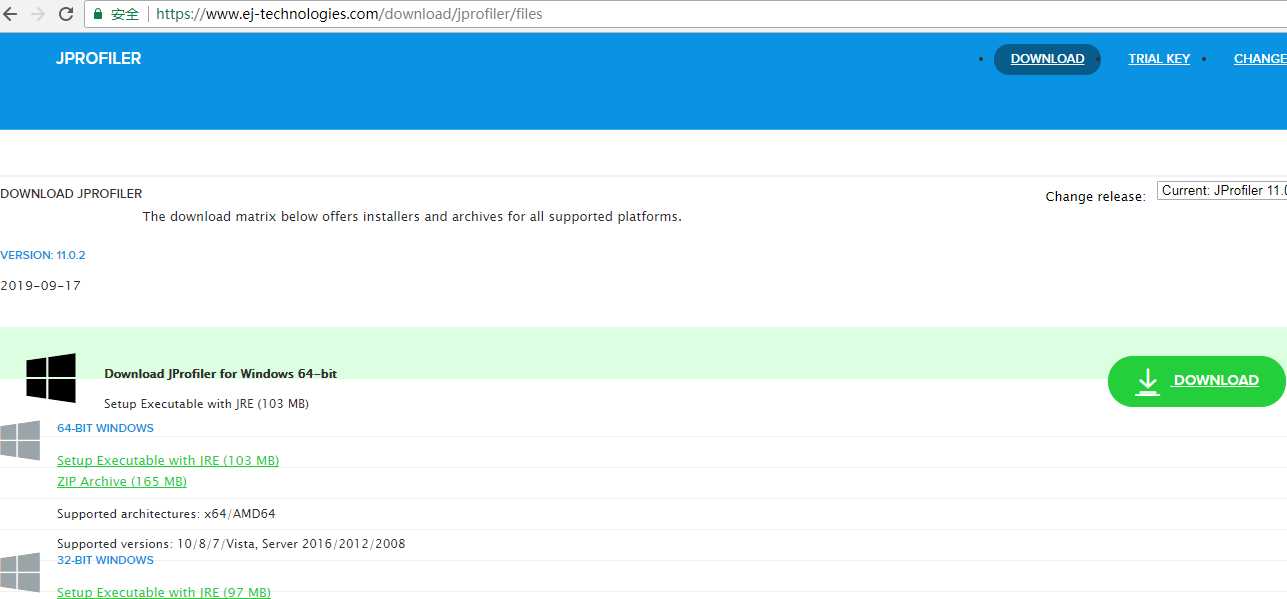Select the DOWNLOAD menu item in header
The height and width of the screenshot is (599, 1287).
(1047, 59)
